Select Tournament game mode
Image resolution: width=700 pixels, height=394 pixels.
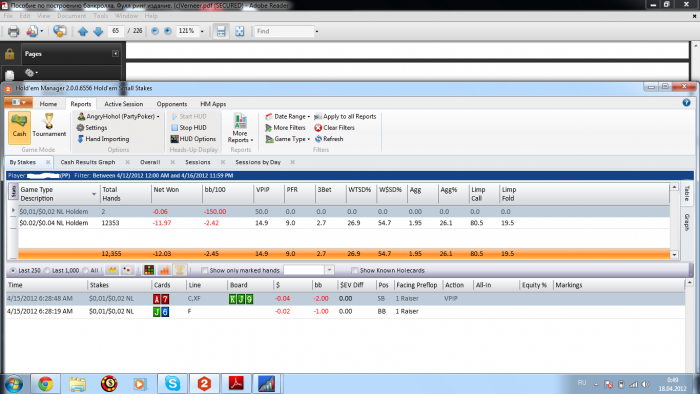click(x=49, y=126)
